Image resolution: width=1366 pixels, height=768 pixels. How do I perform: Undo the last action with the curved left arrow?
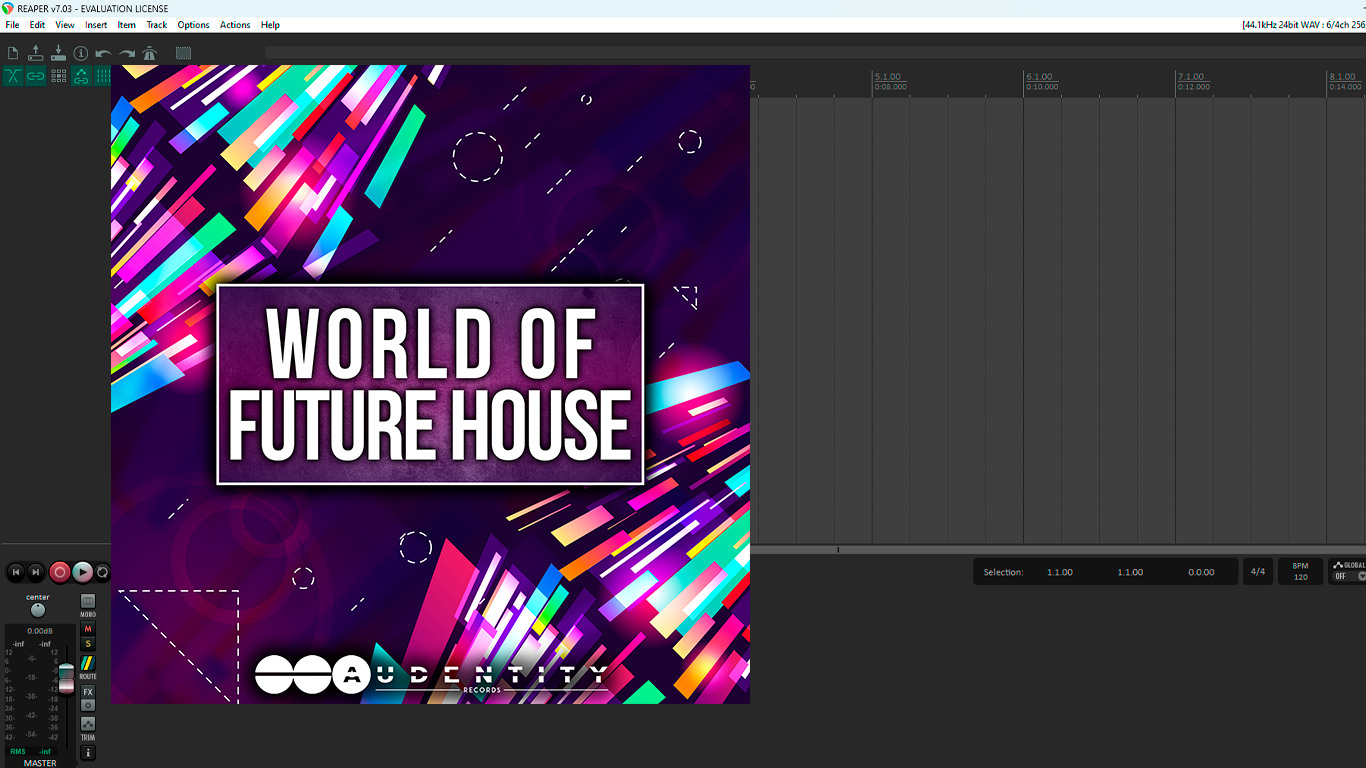coord(104,53)
